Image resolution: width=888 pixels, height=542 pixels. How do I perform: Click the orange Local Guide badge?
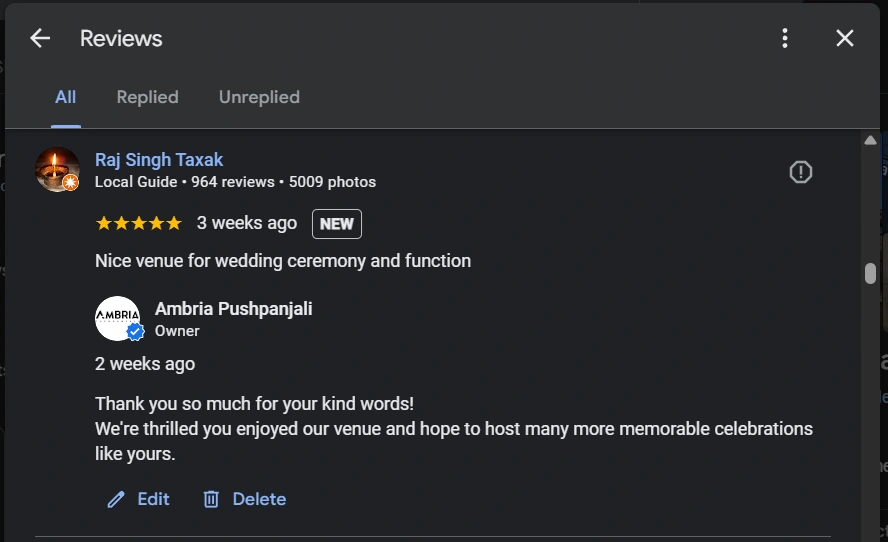pos(70,182)
